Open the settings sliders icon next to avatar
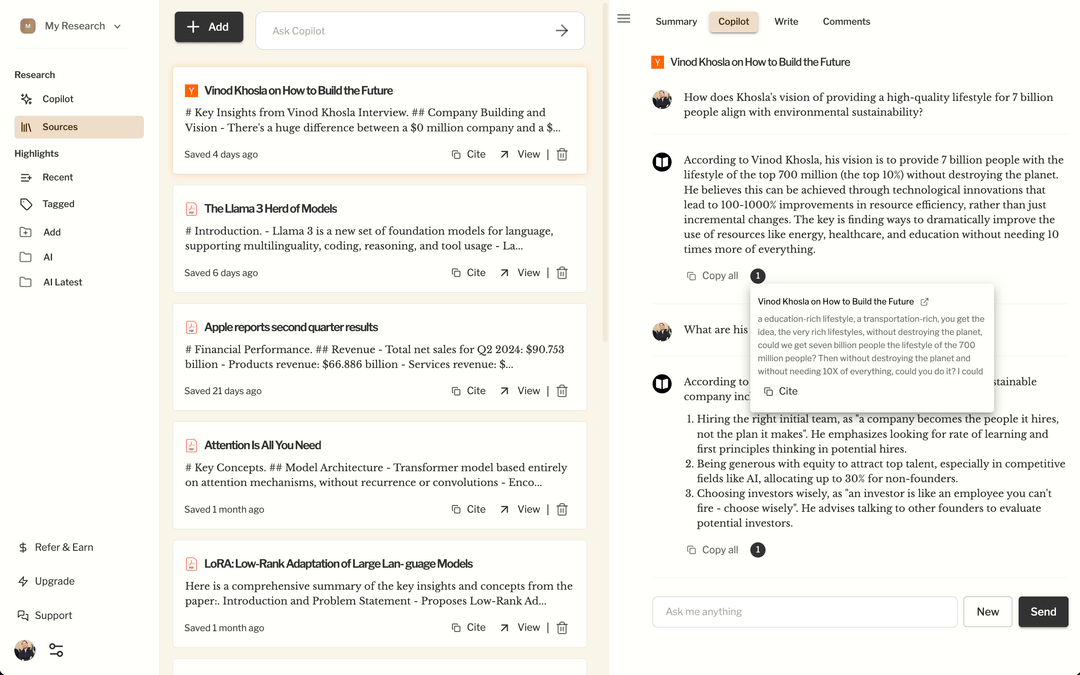The image size is (1080, 675). [56, 650]
